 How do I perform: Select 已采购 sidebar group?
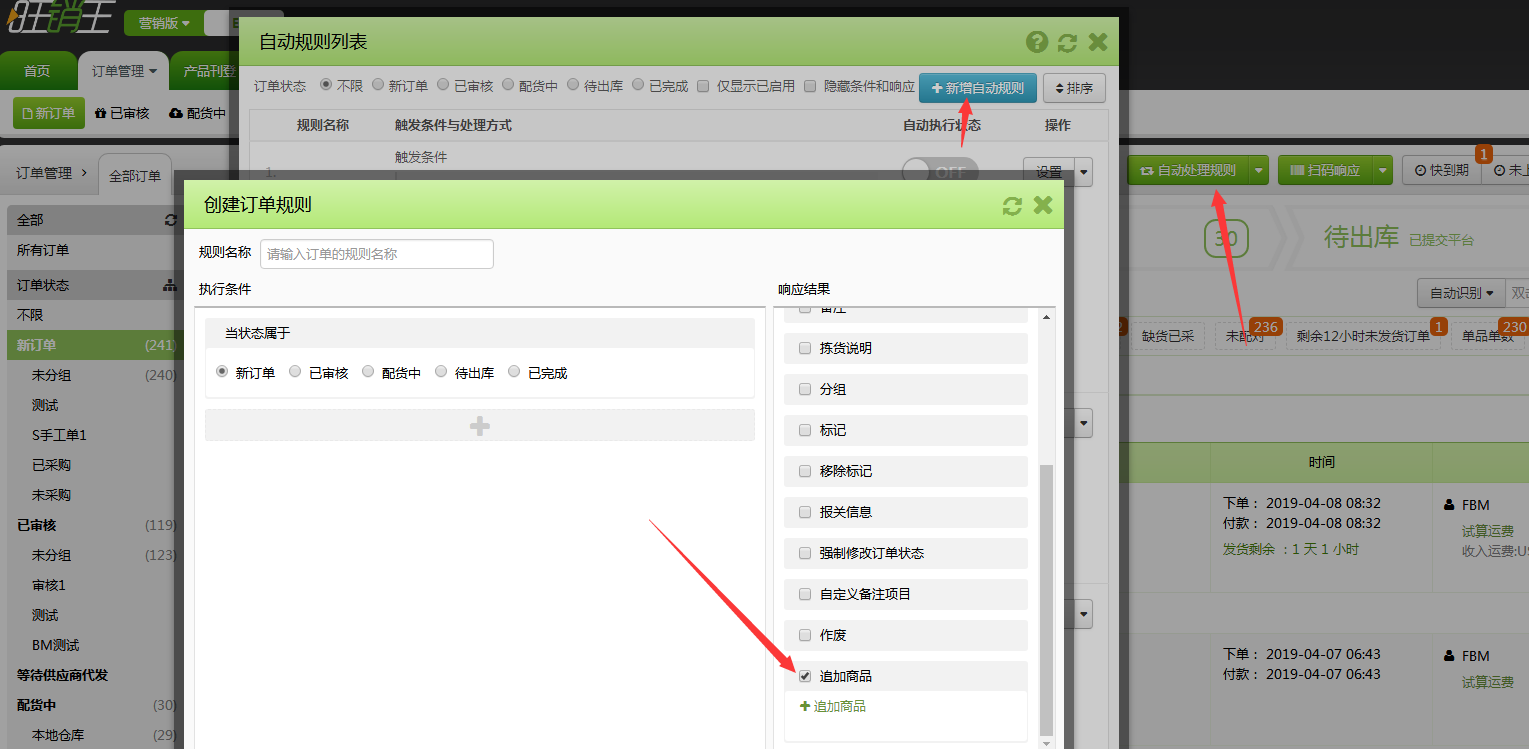pos(51,465)
